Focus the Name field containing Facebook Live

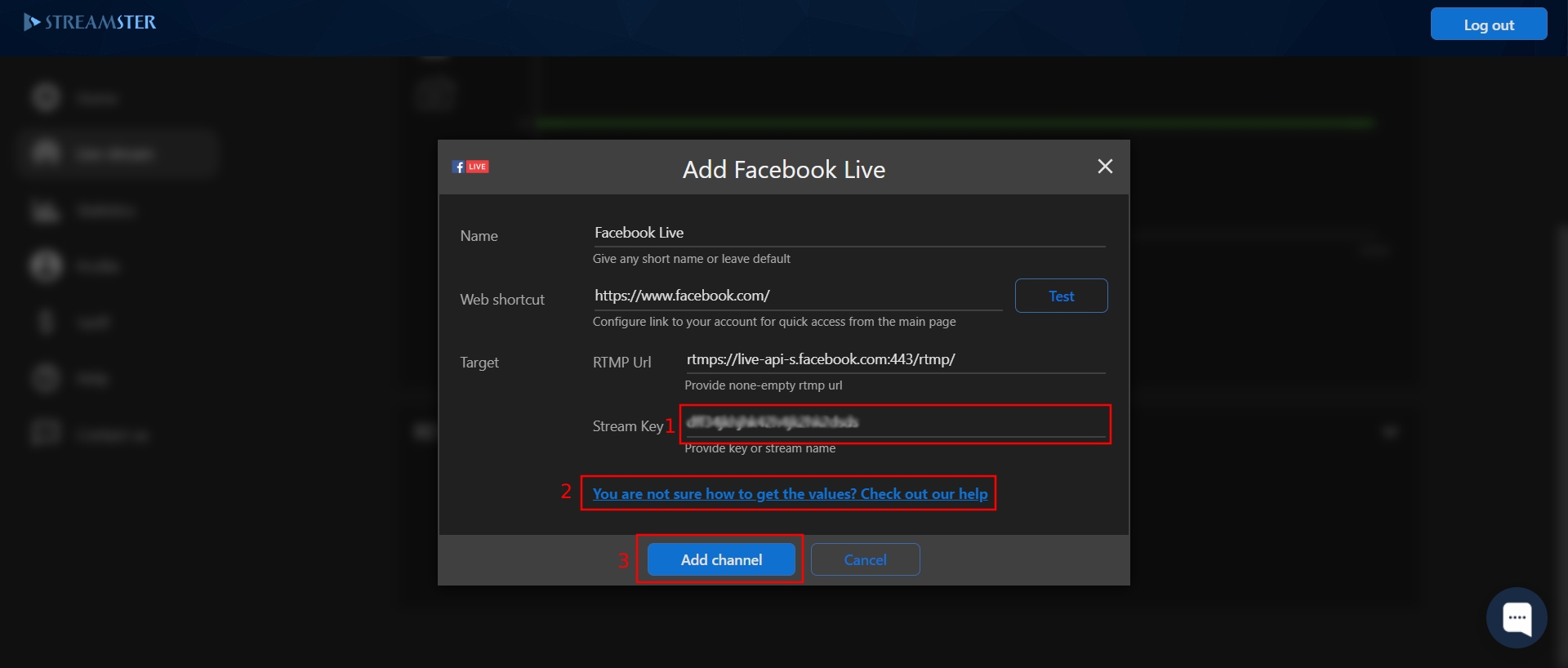849,233
